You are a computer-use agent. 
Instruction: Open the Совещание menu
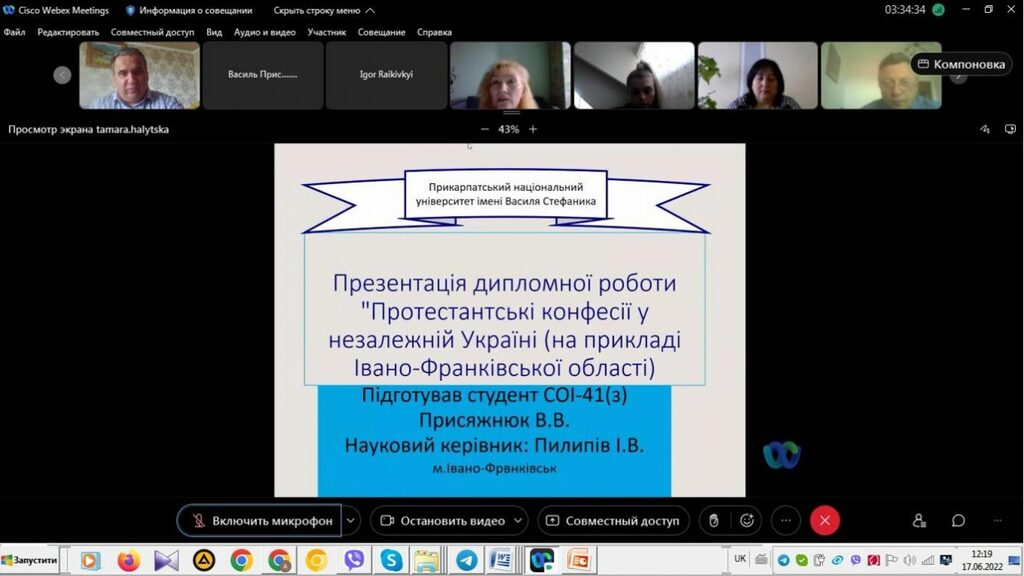[382, 32]
